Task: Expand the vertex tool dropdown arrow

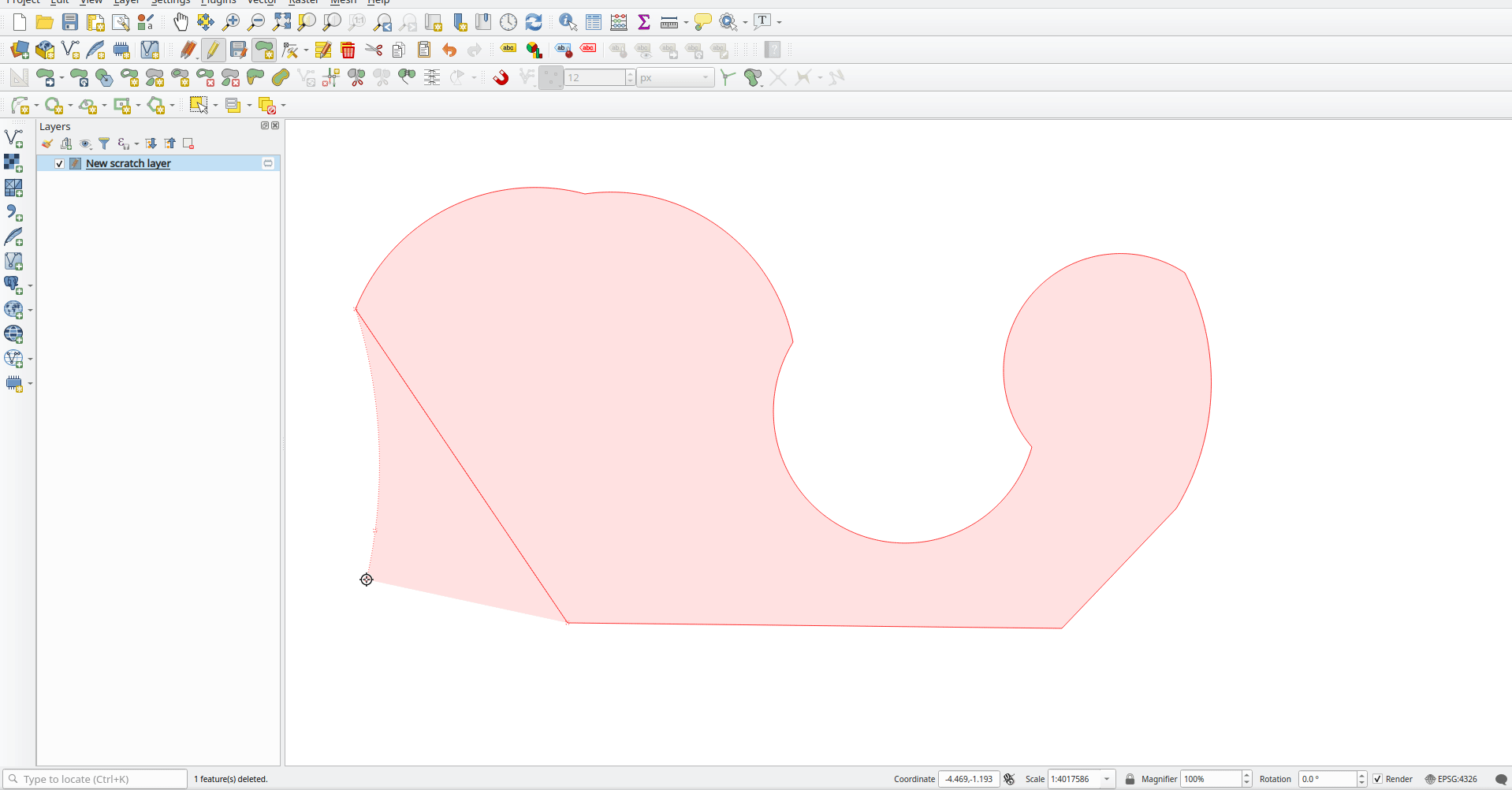Action: click(x=307, y=50)
